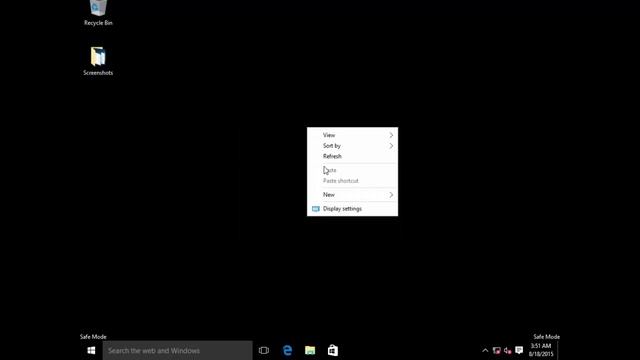Click the Task View taskbar icon
640x360 pixels.
pyautogui.click(x=264, y=350)
